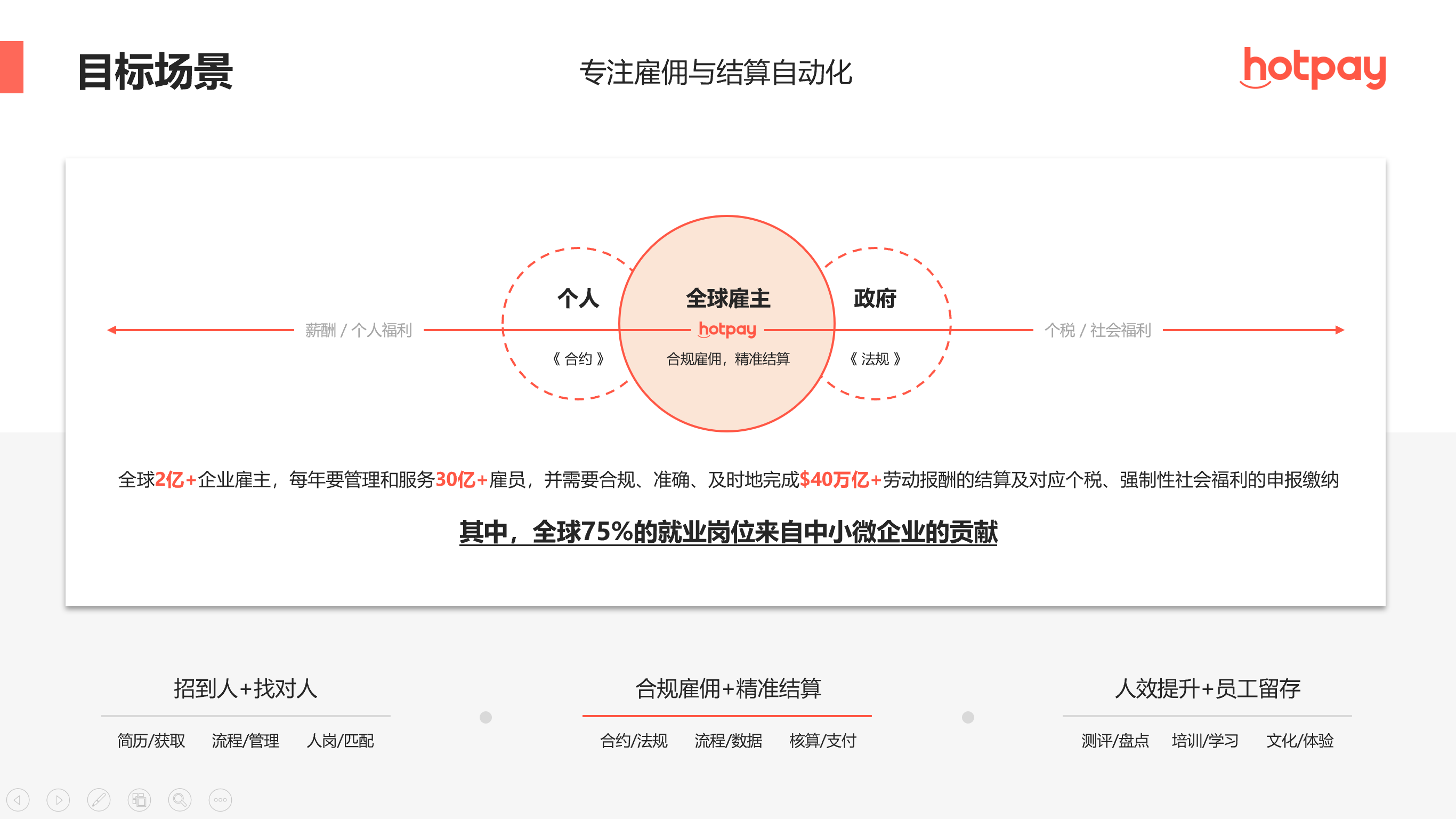
Task: Select the 合规雇佣+精准结算 heading
Action: tap(728, 688)
